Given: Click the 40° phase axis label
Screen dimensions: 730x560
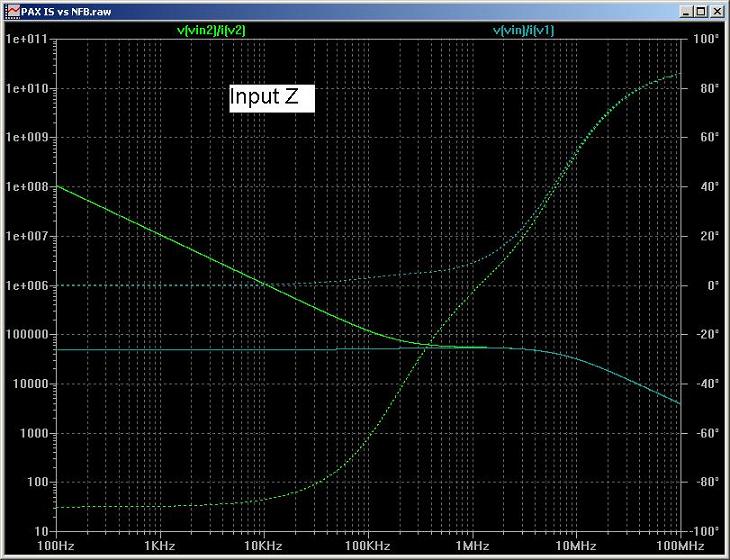Looking at the screenshot, I should pos(710,187).
